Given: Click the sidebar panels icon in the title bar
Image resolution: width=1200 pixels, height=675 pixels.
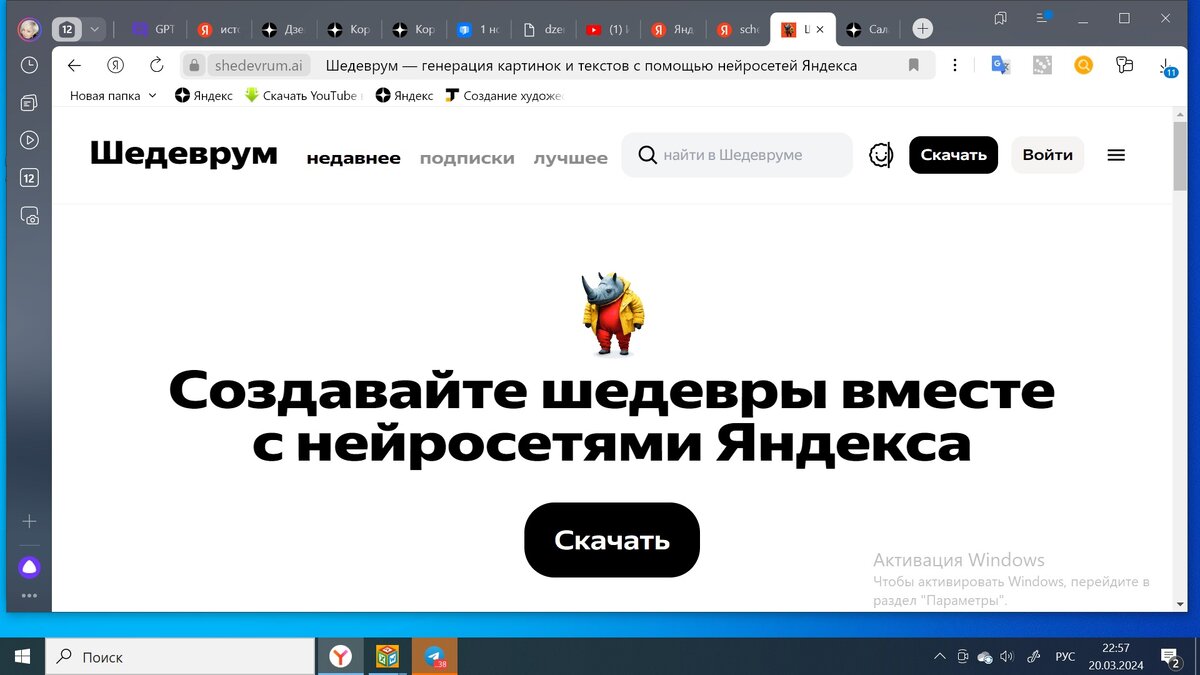Looking at the screenshot, I should [1000, 18].
